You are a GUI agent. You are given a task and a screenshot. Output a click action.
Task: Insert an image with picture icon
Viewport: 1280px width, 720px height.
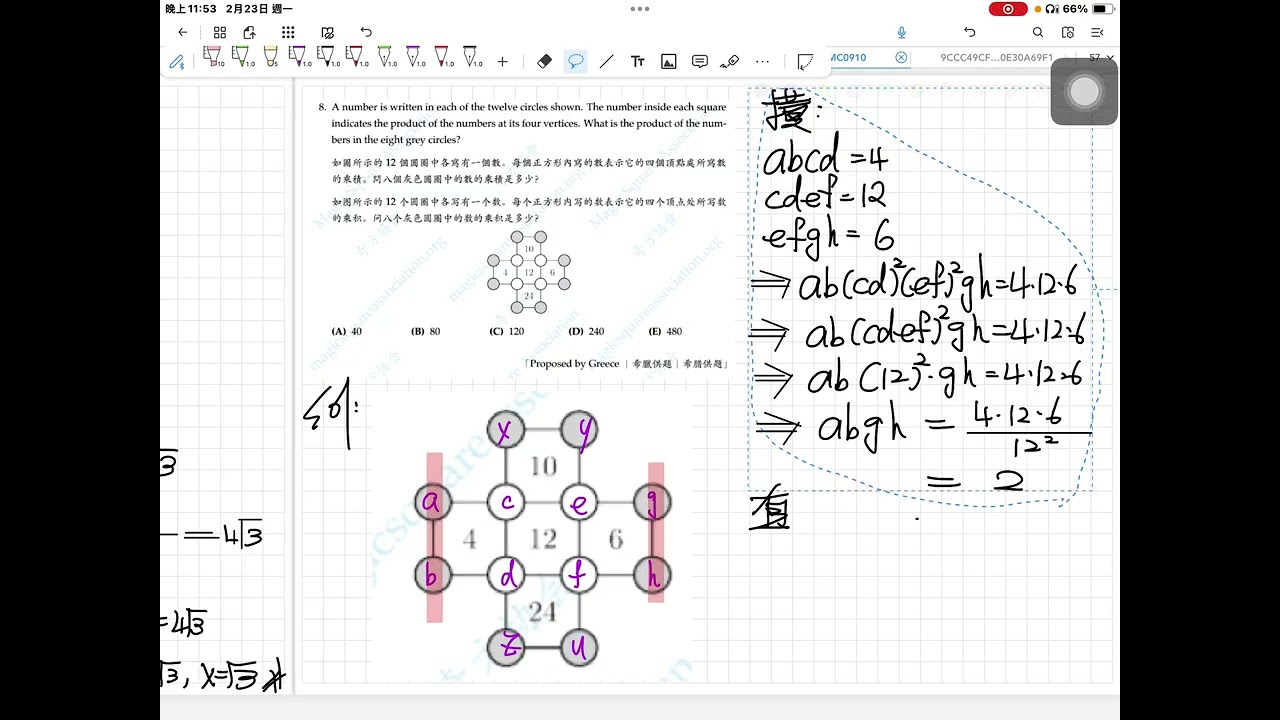click(x=669, y=62)
